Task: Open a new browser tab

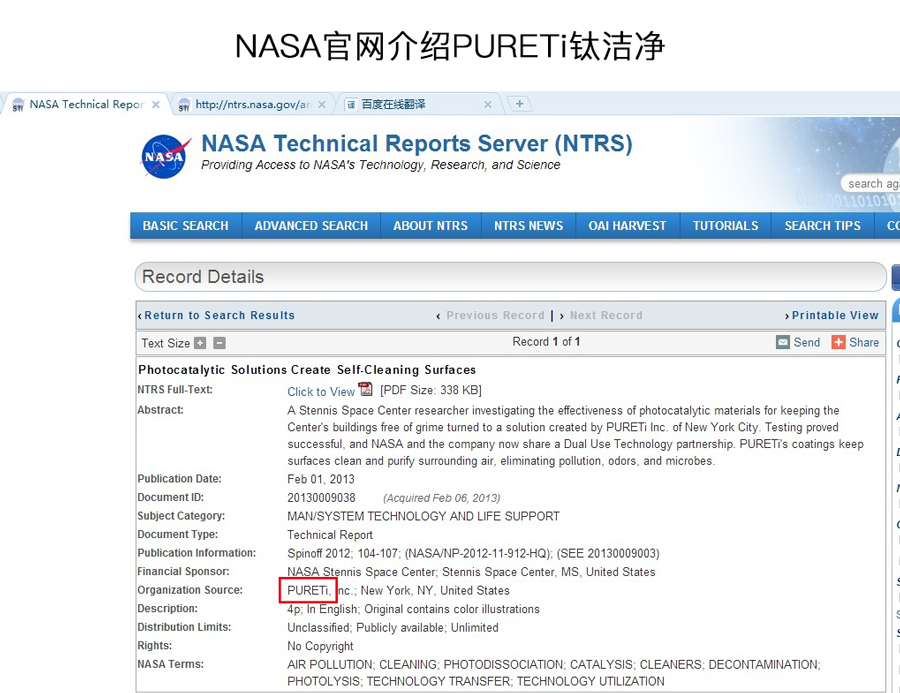Action: (519, 104)
